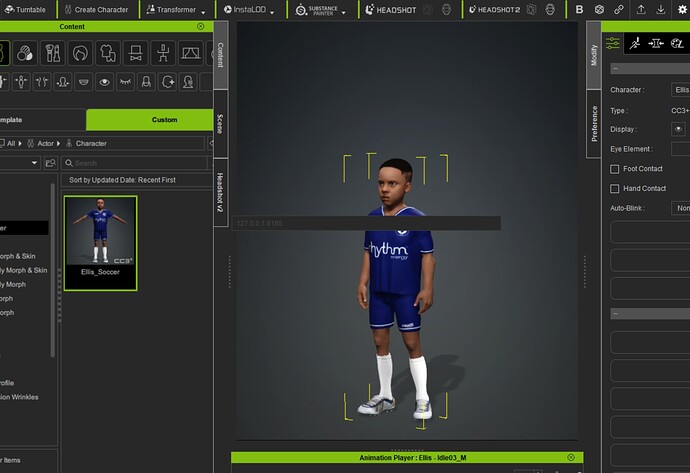Click the find-by-image icon beside Search

coord(51,163)
